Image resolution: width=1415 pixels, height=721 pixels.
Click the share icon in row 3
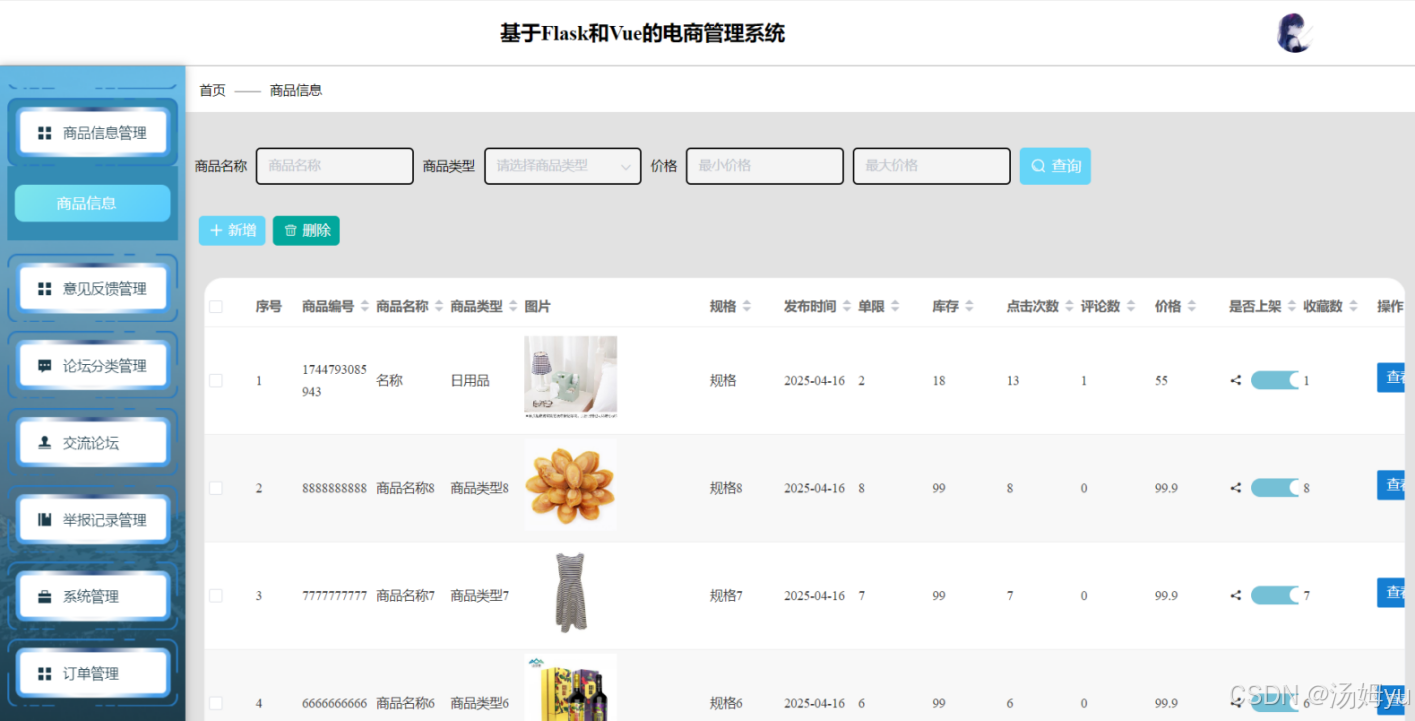coord(1236,595)
